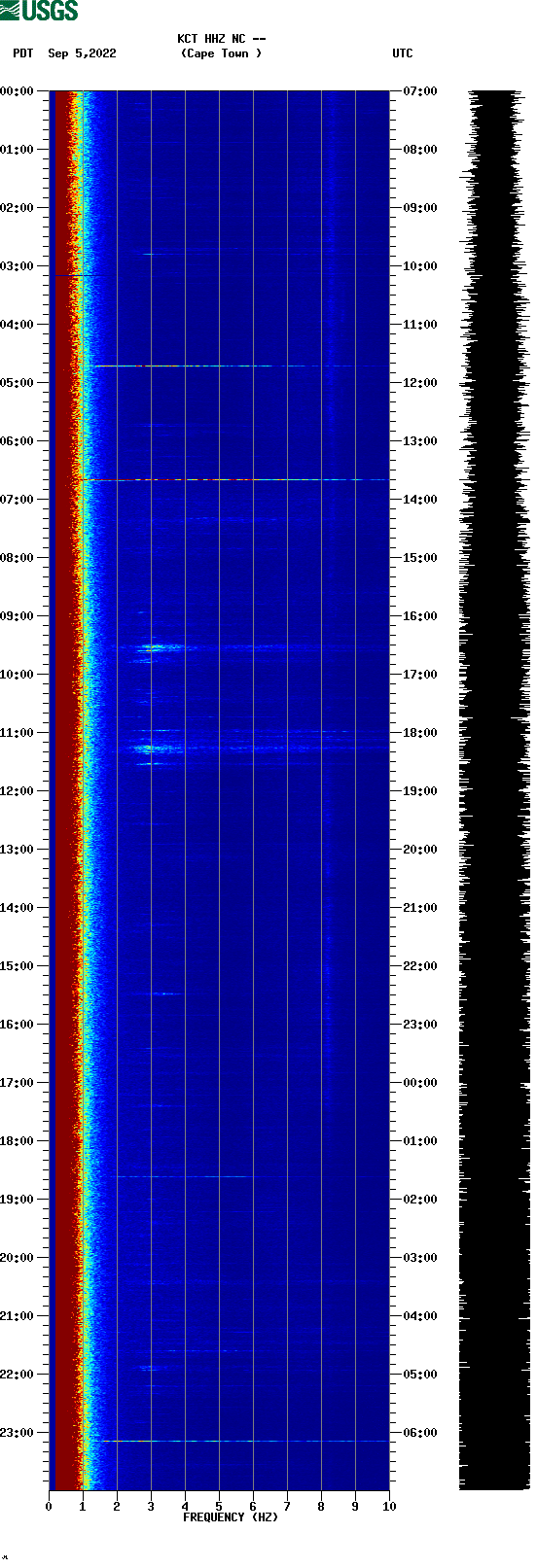Click the 00:00 UTC time label
This screenshot has width=537, height=1568.
tap(420, 1083)
